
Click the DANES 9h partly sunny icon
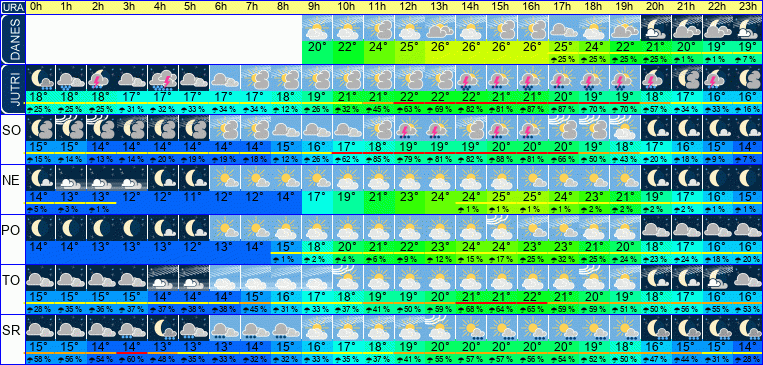point(317,28)
